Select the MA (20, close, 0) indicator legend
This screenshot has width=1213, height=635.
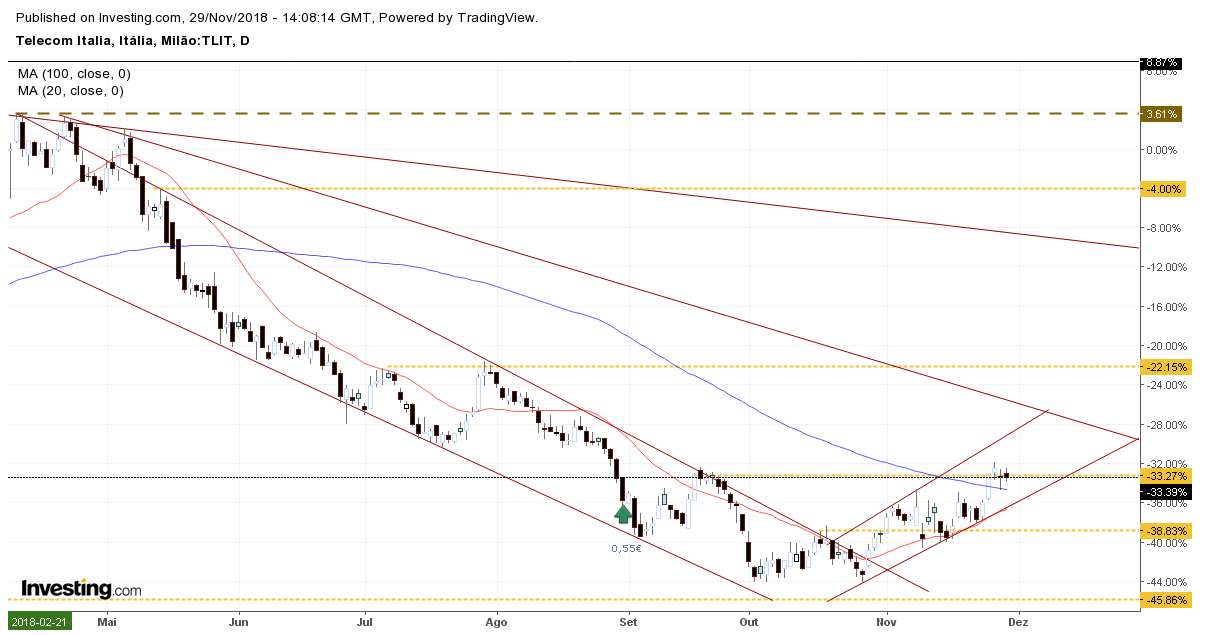click(71, 90)
